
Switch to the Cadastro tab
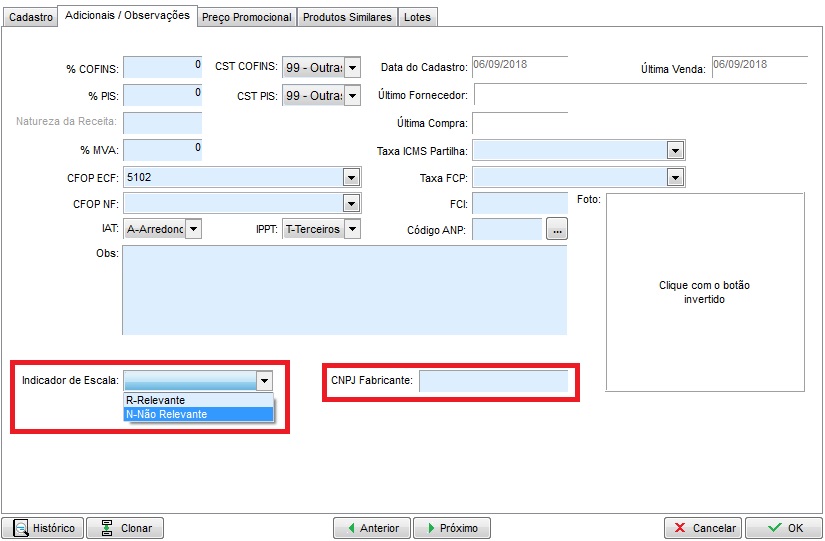(x=30, y=17)
